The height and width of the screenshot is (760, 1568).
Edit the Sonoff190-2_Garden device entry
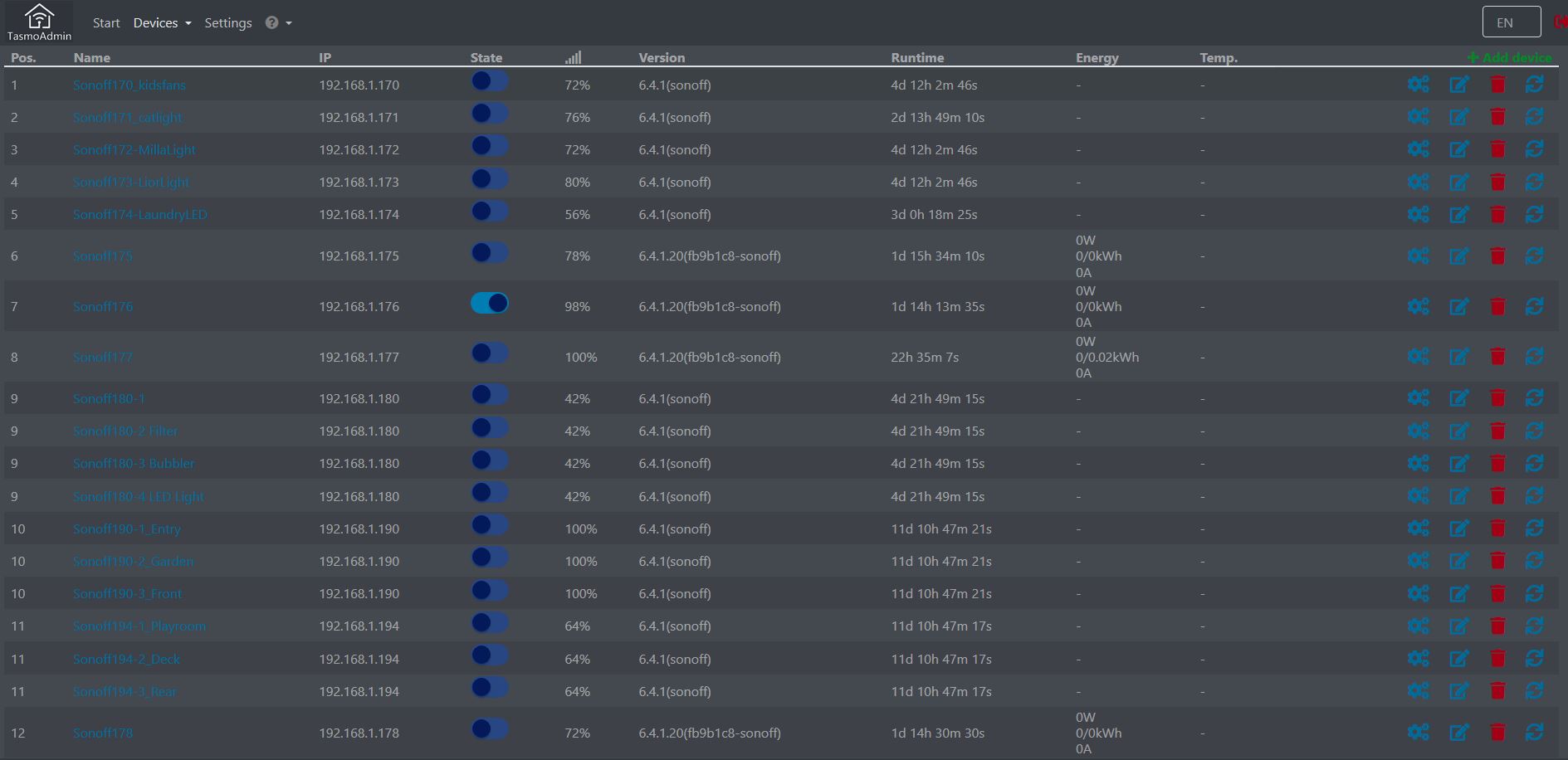[x=1458, y=561]
